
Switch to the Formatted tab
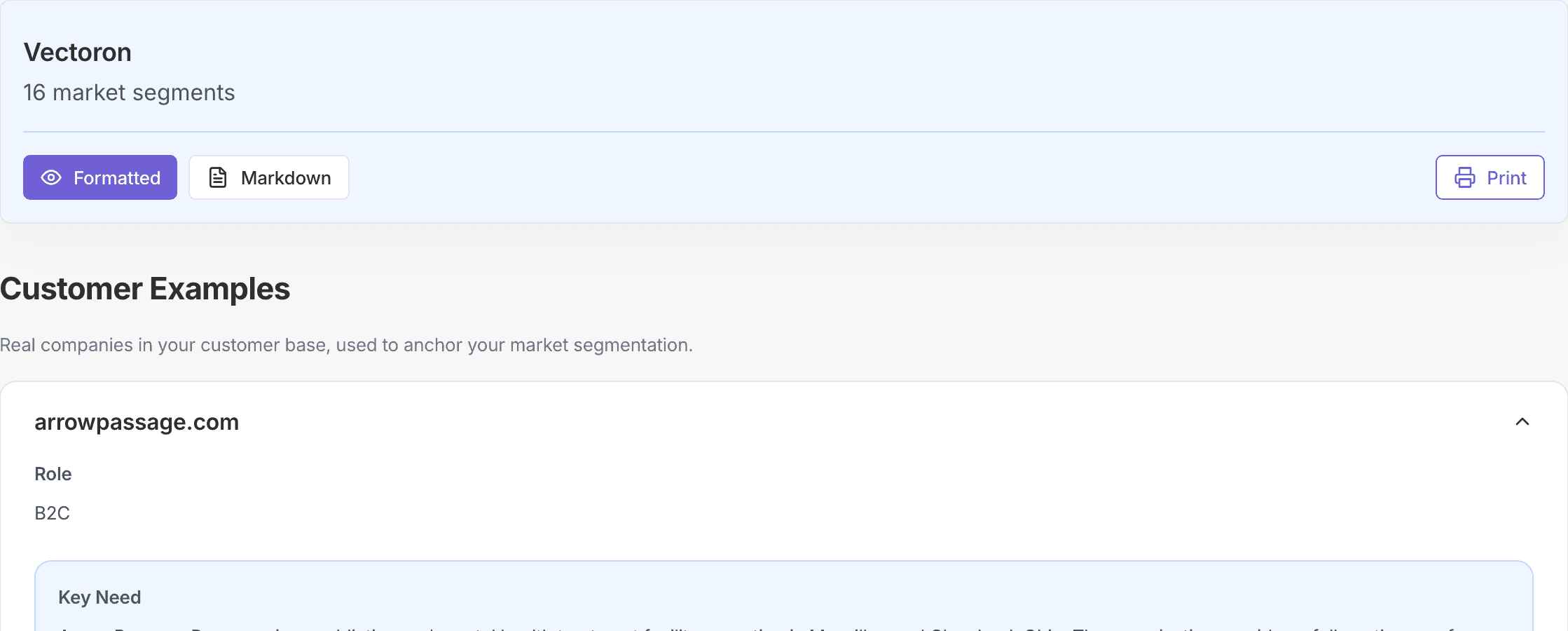pos(99,177)
